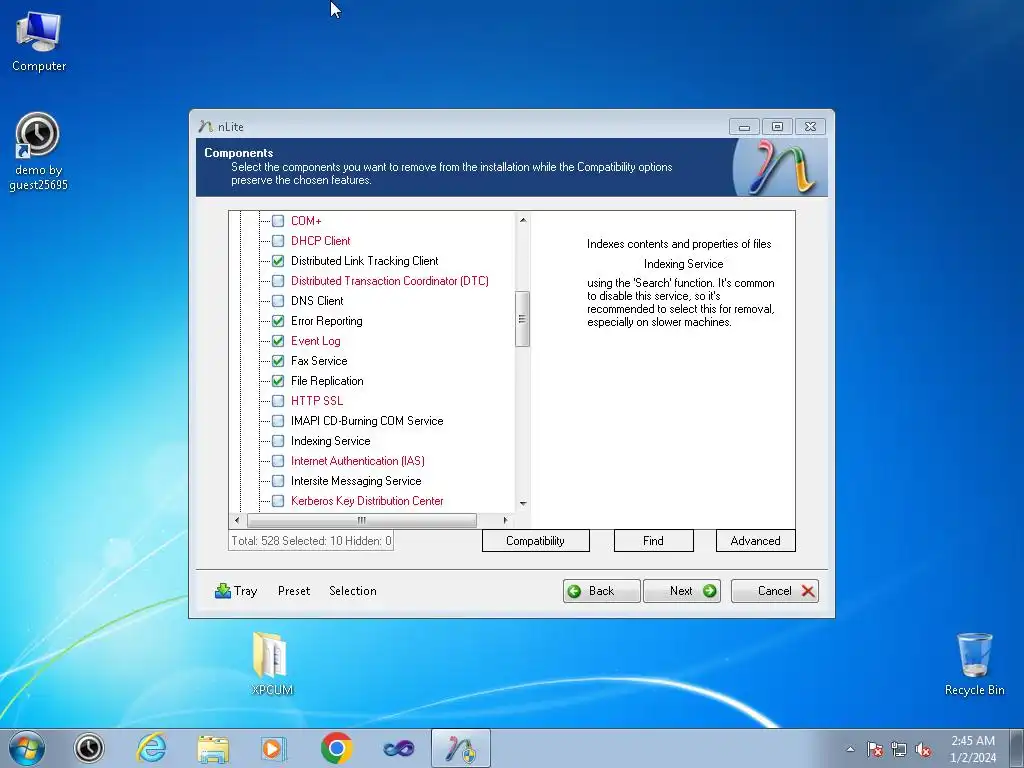Open Windows Media Player from taskbar

pyautogui.click(x=274, y=748)
